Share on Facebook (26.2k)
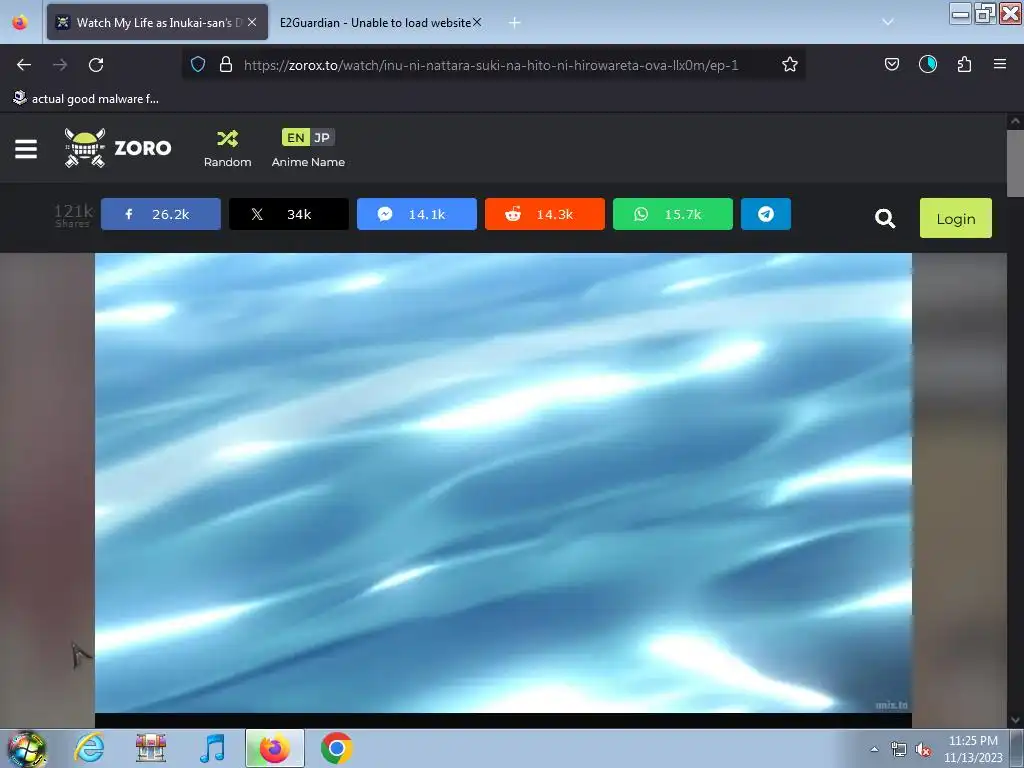The image size is (1024, 768). (161, 214)
